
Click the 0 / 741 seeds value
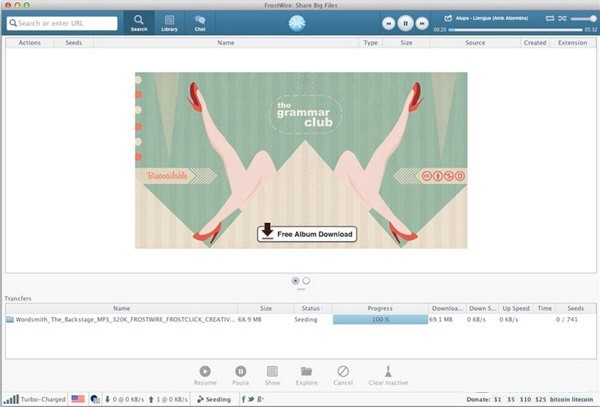point(567,319)
